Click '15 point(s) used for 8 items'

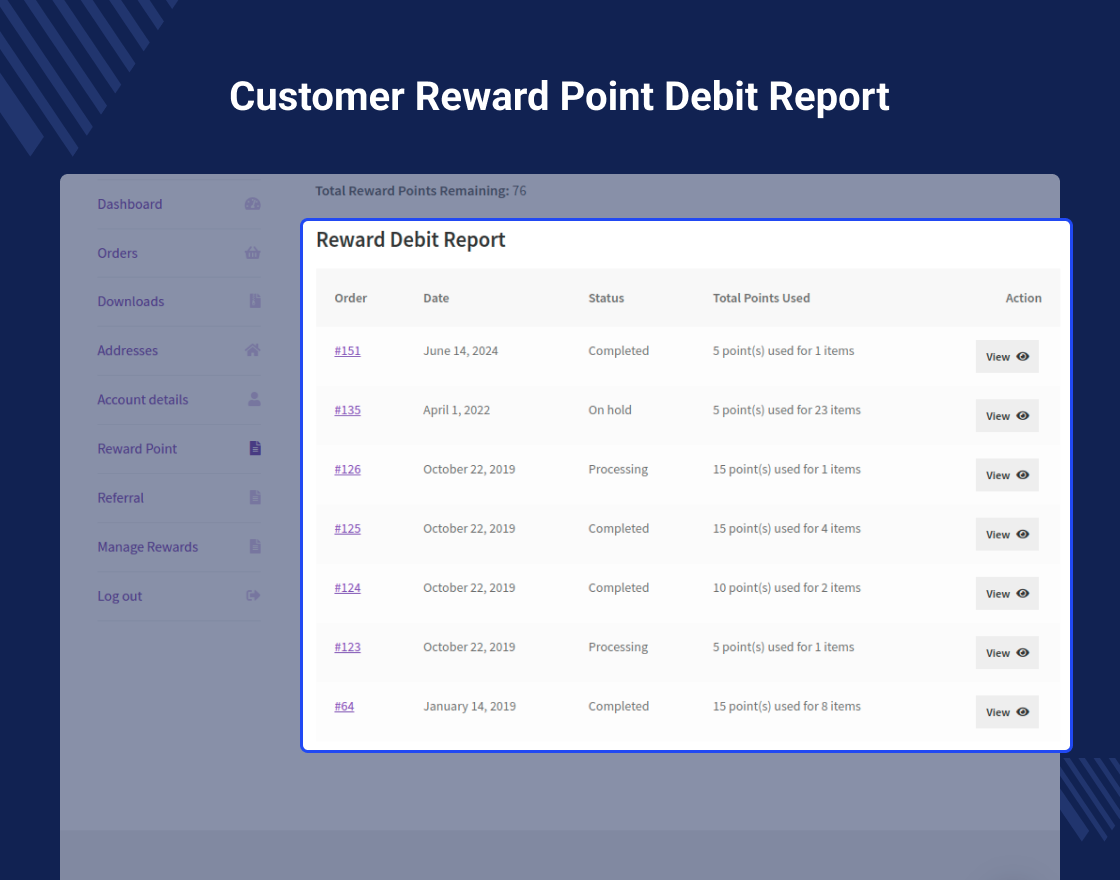point(786,706)
